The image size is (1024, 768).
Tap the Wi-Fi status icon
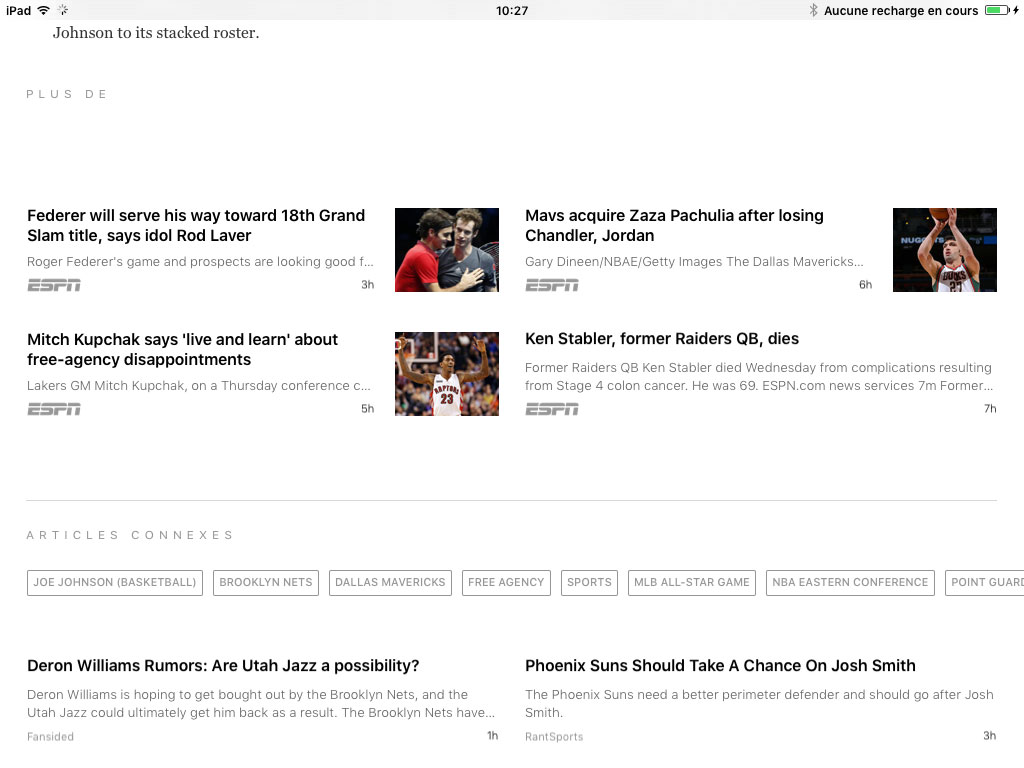[x=44, y=10]
